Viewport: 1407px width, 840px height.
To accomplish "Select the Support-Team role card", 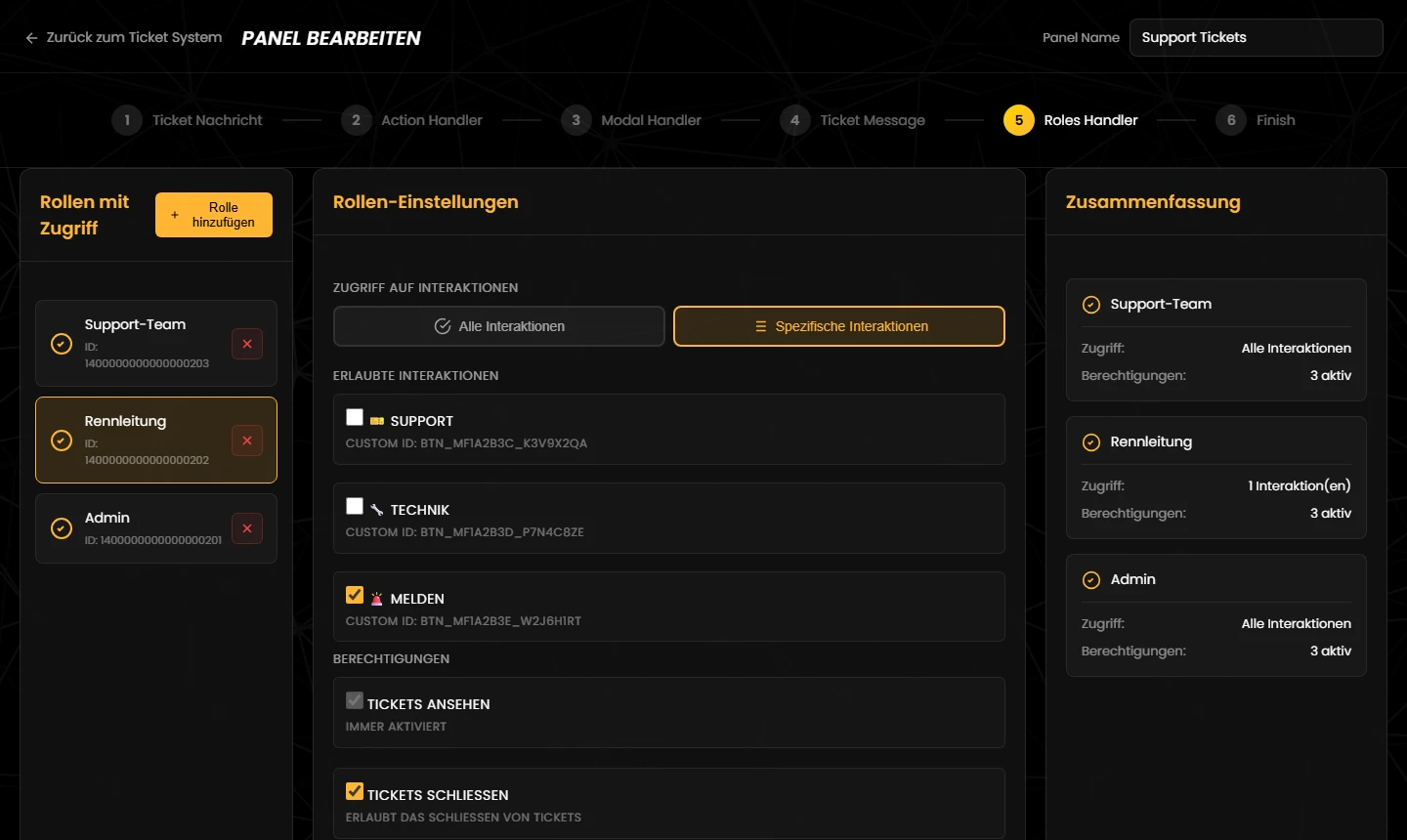I will click(156, 344).
